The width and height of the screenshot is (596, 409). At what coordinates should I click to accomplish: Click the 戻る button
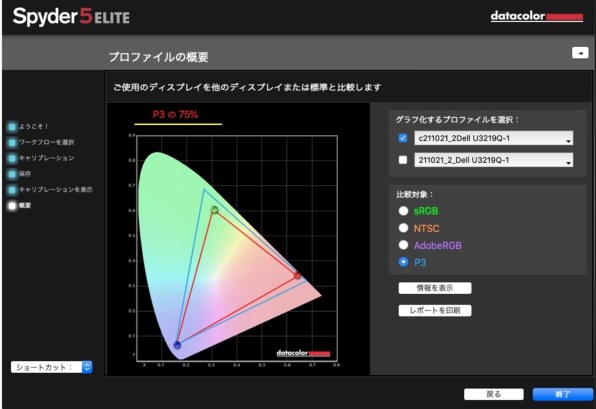pos(493,394)
